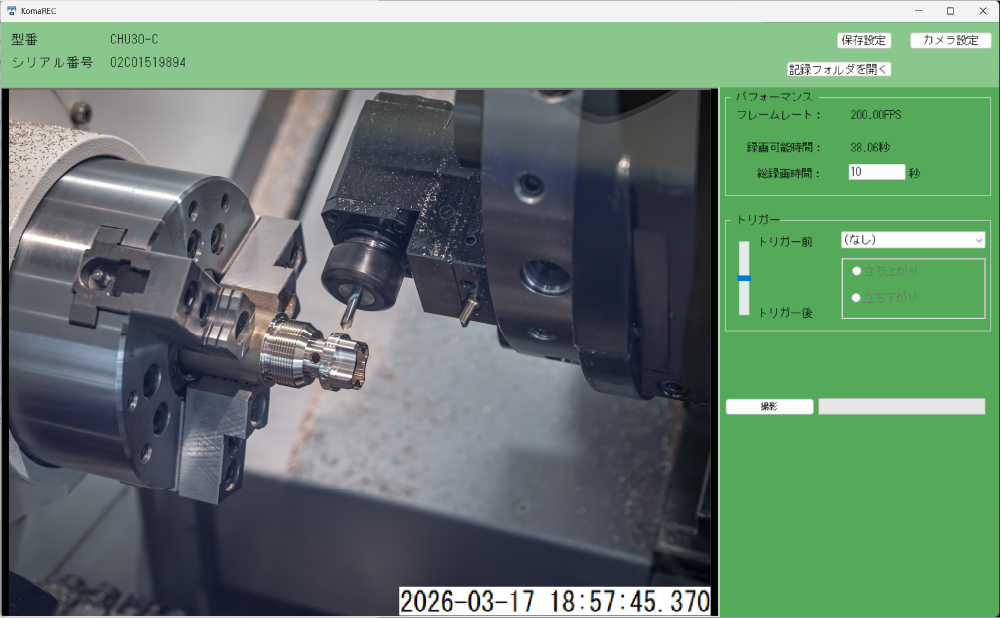Image resolution: width=1000 pixels, height=618 pixels.
Task: Click the dropdown arrow of the trigger combo box
Action: (978, 240)
